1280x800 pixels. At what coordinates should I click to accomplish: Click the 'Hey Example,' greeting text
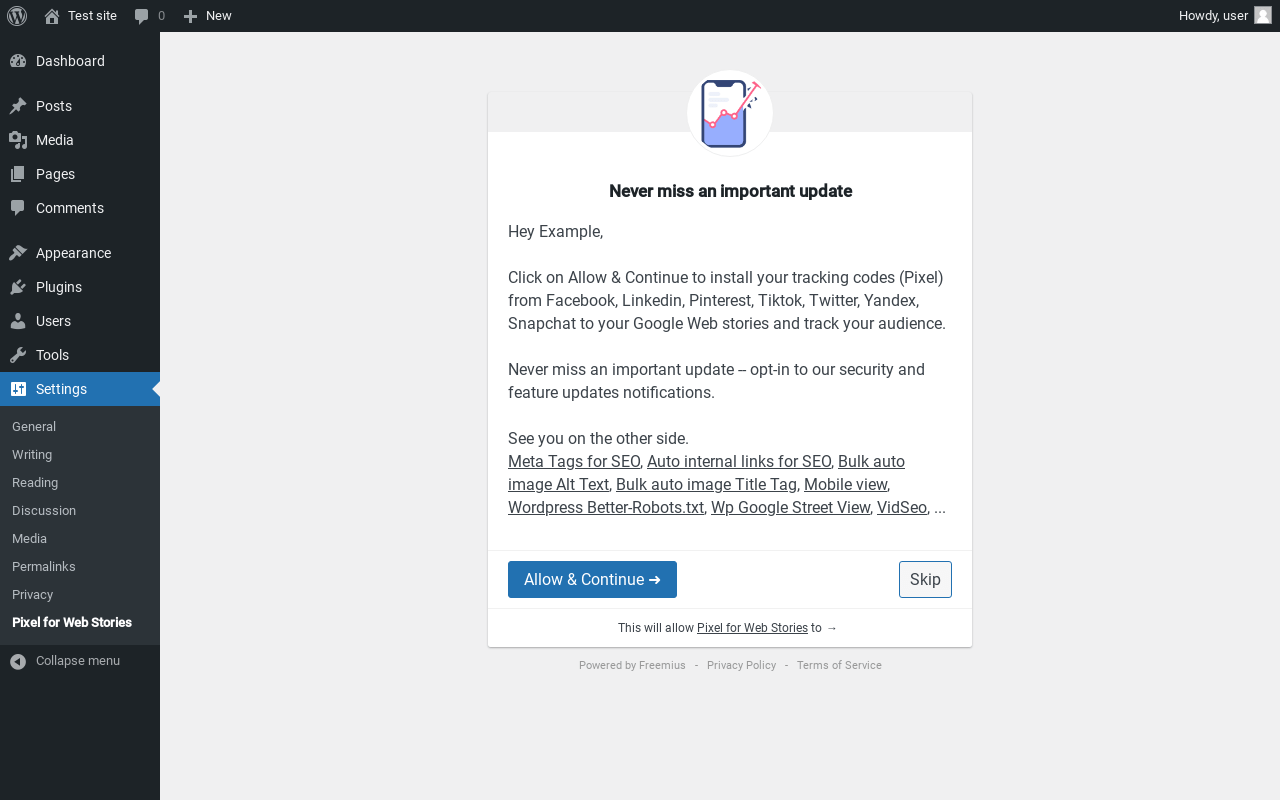[555, 231]
